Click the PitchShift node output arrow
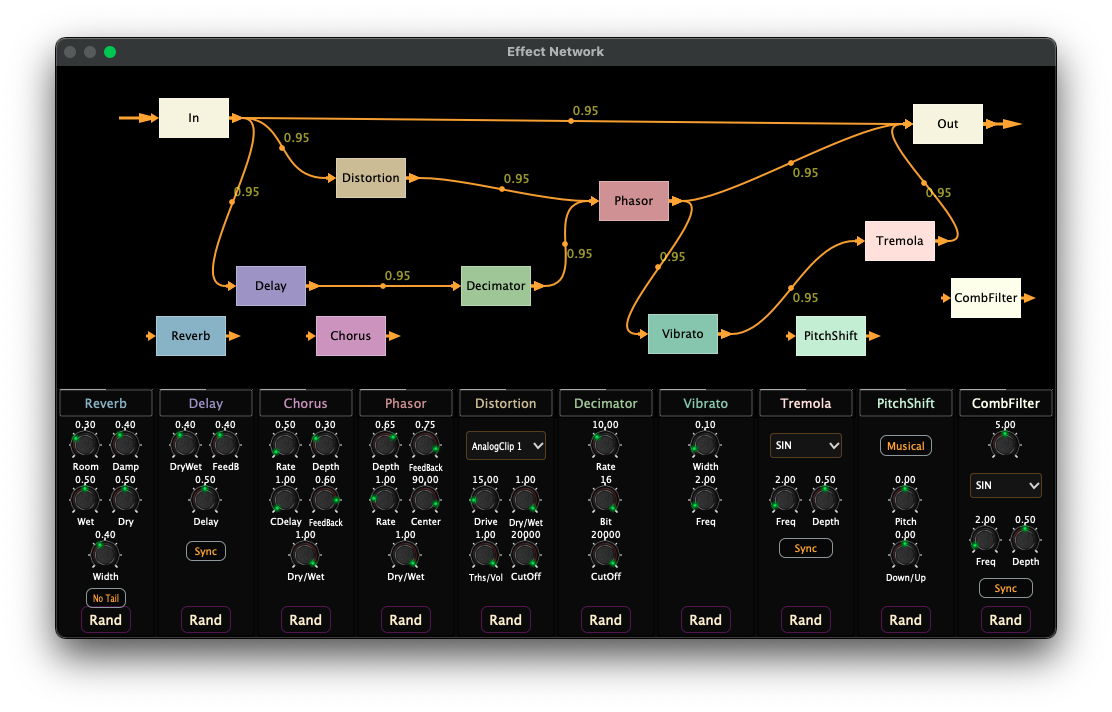The width and height of the screenshot is (1112, 712). [x=874, y=335]
